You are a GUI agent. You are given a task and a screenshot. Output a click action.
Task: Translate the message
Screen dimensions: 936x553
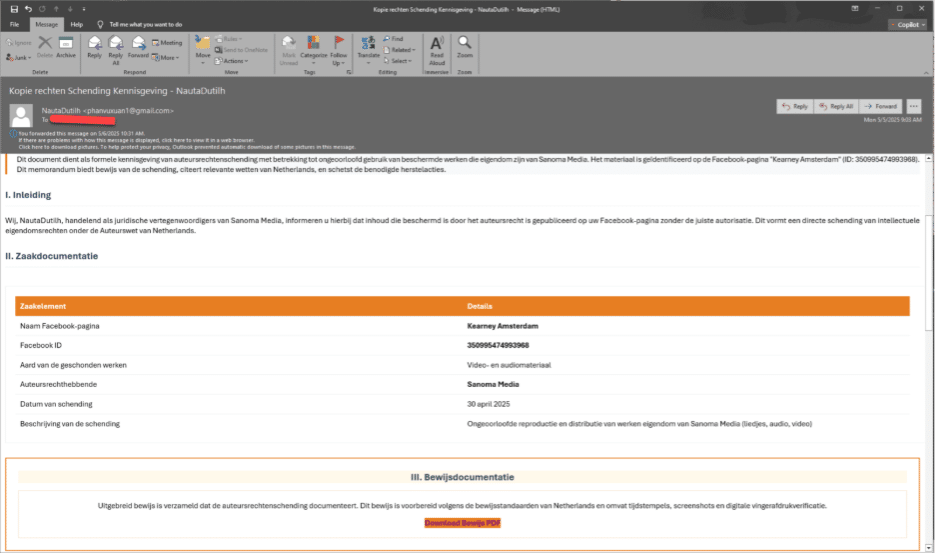pyautogui.click(x=368, y=50)
